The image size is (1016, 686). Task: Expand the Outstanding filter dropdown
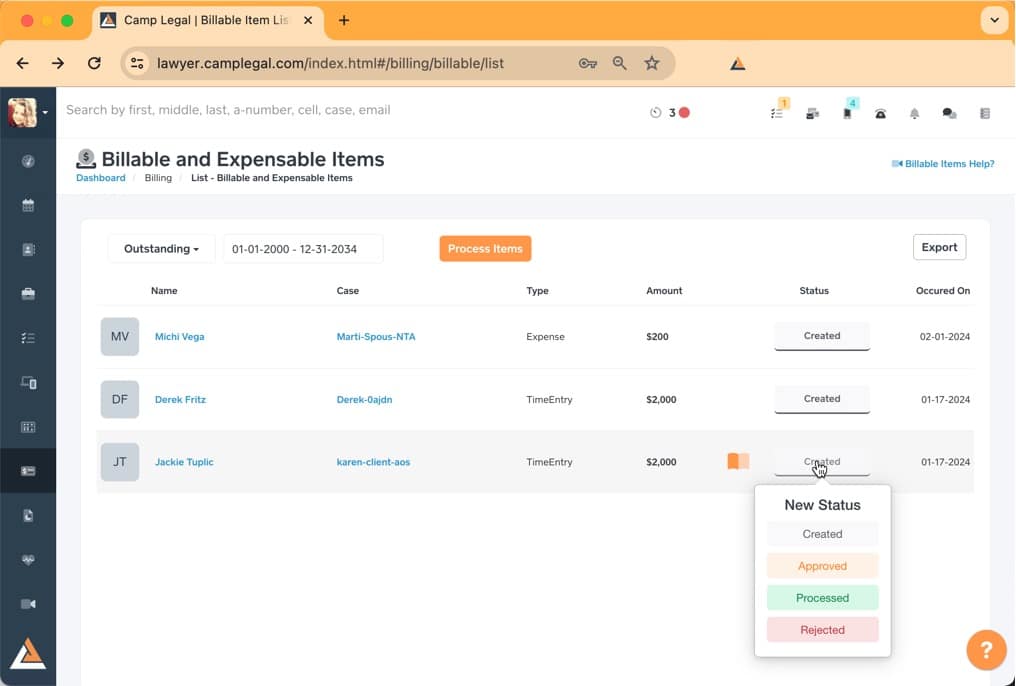click(x=161, y=249)
